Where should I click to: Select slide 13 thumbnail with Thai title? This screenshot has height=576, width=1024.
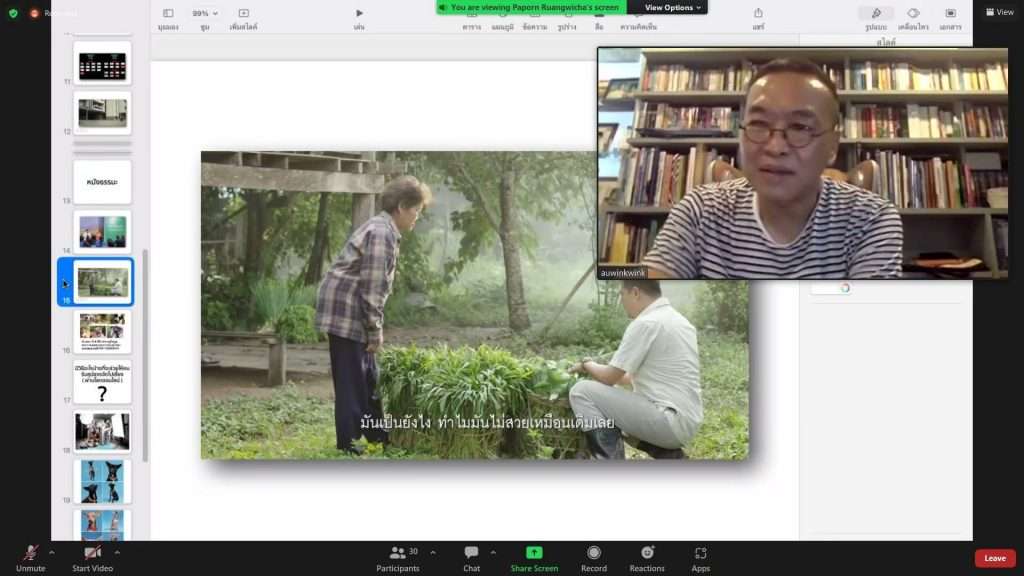[x=102, y=182]
